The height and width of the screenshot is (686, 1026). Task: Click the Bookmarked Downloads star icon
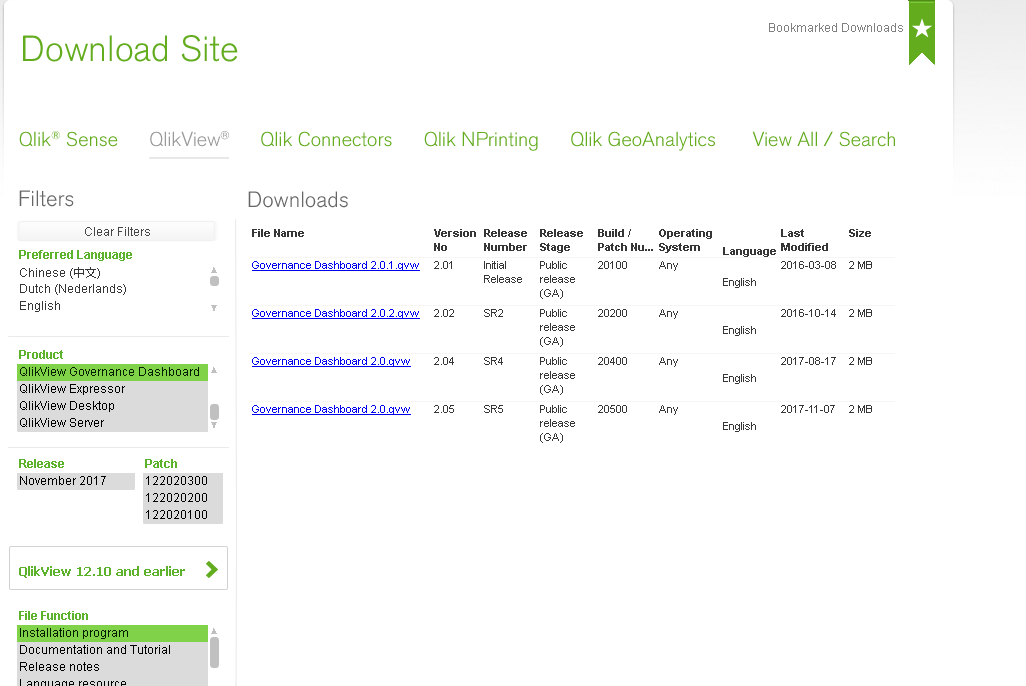coord(920,30)
